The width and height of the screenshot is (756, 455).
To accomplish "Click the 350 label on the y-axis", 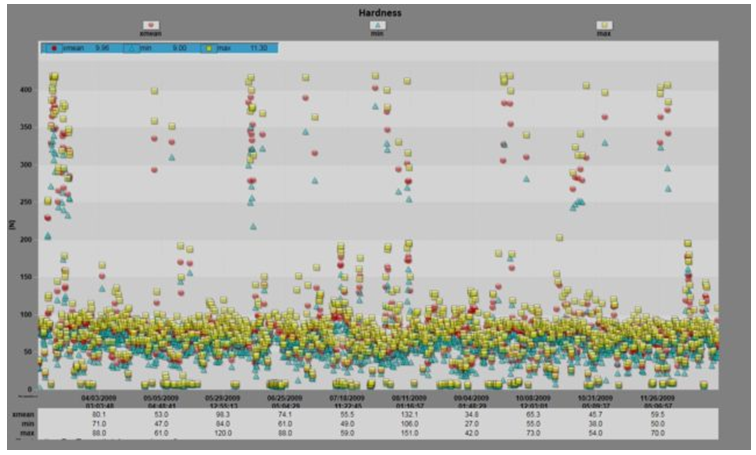I will (x=26, y=127).
